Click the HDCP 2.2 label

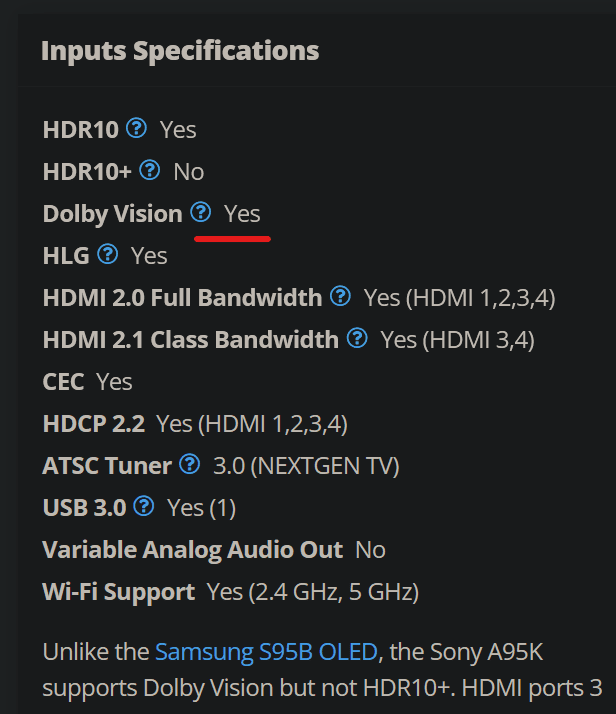pos(94,424)
